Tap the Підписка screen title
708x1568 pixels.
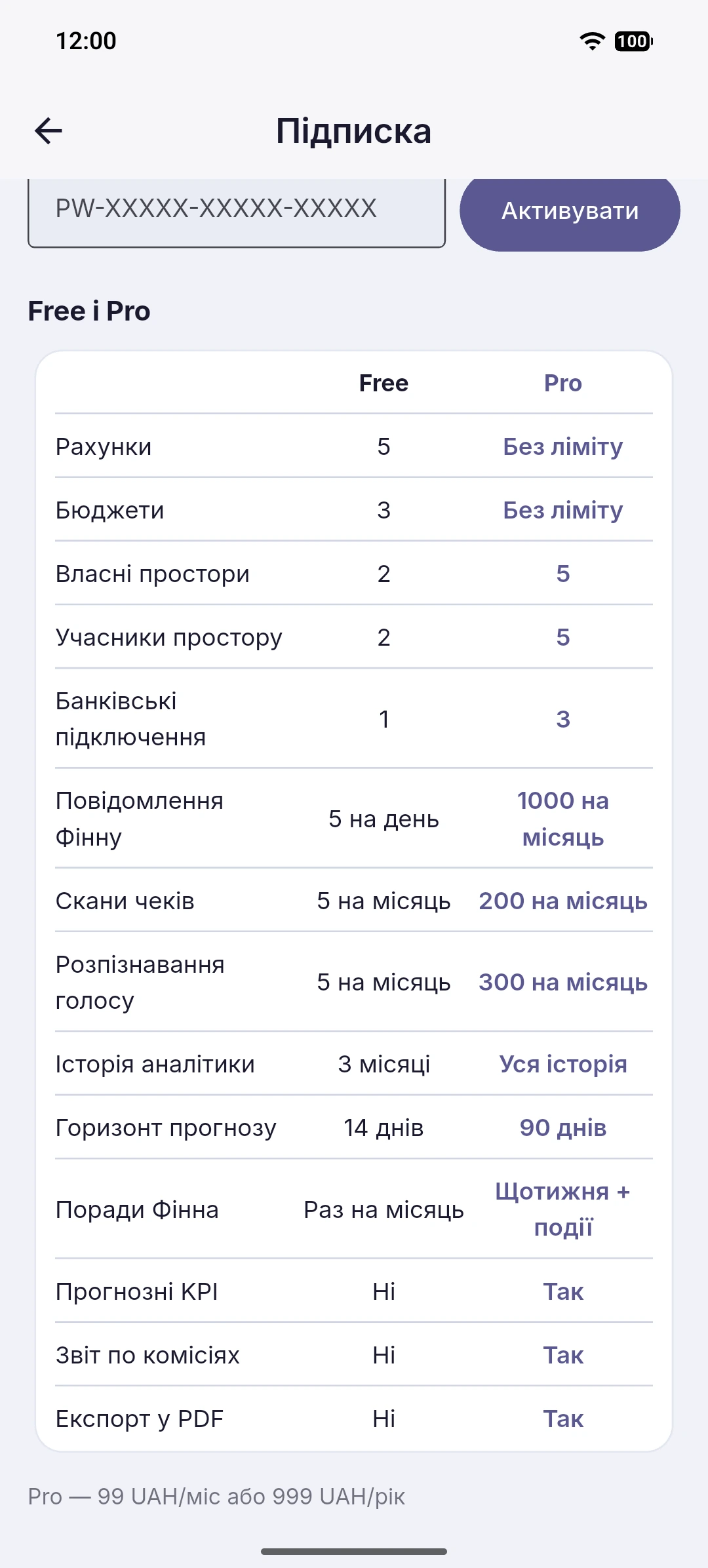click(x=354, y=130)
